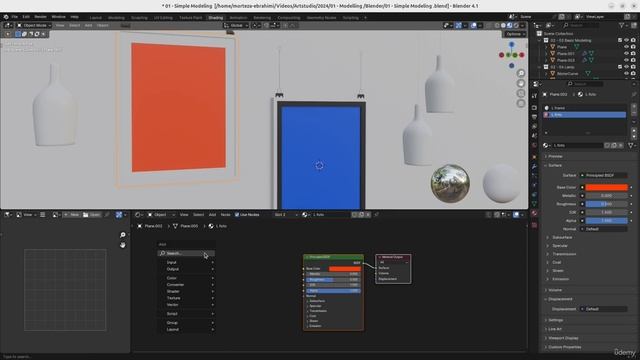Open the Modifiers wrench properties tab
The image size is (640, 360).
[x=534, y=166]
